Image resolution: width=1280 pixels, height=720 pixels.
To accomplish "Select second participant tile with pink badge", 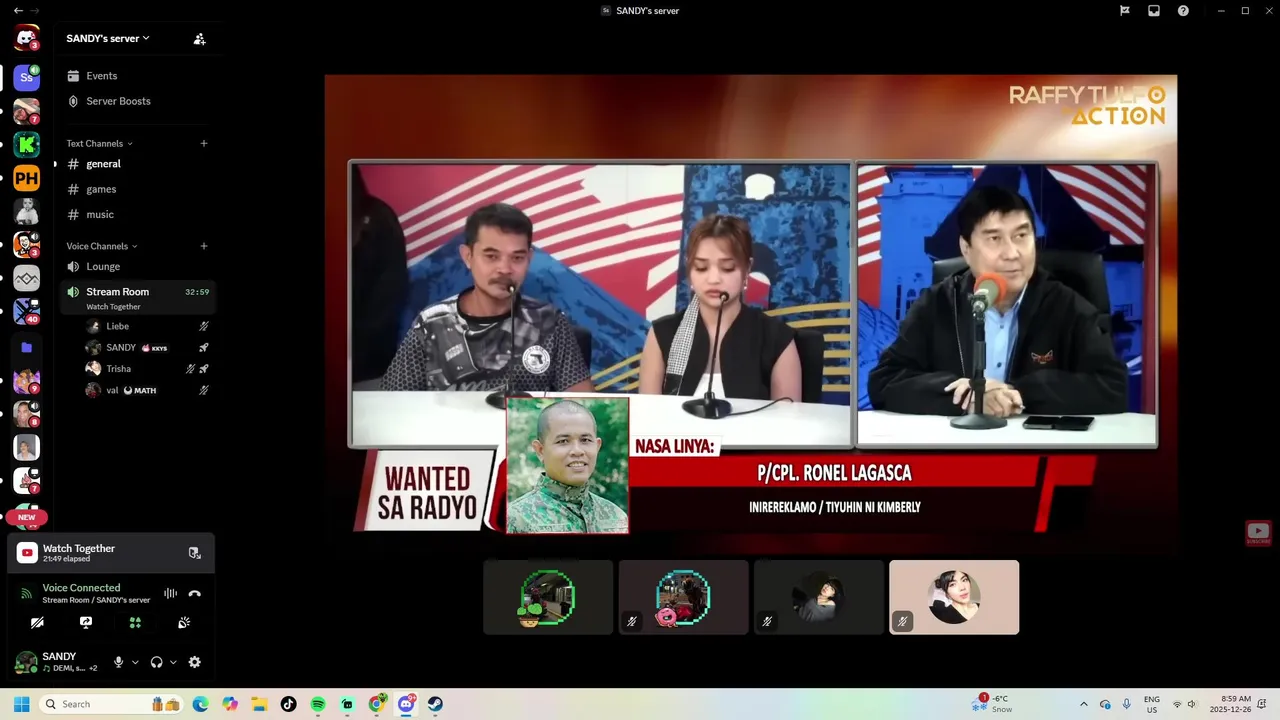I will coord(683,597).
